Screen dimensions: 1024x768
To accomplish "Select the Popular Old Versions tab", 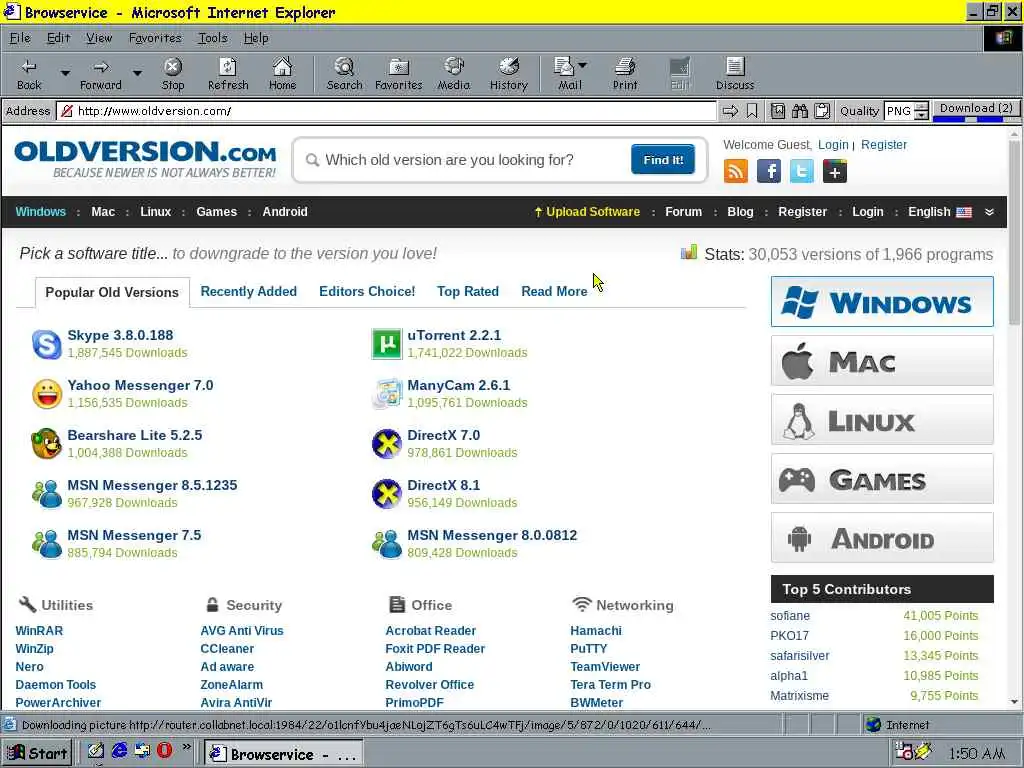I will click(112, 292).
